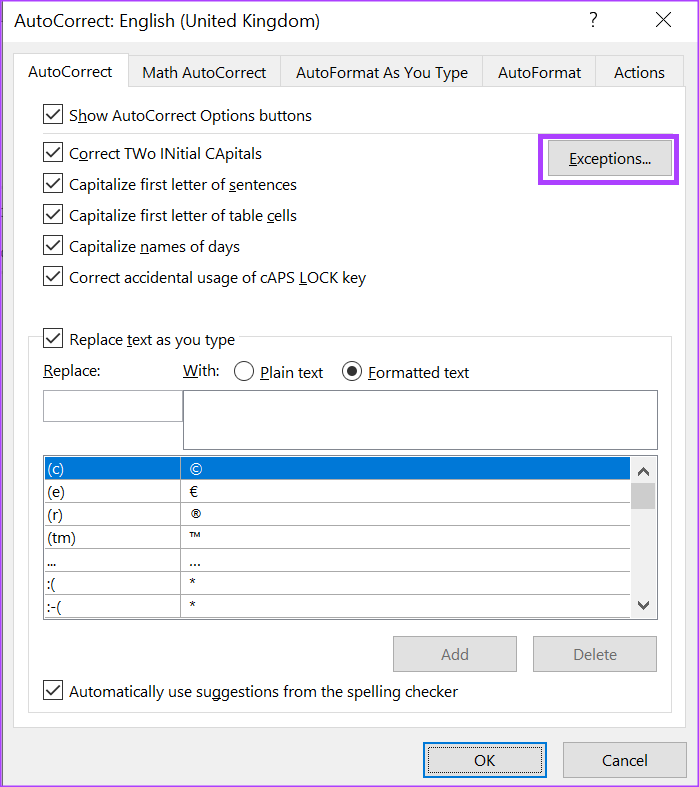Viewport: 699px width, 787px height.
Task: Select the AutoCorrect tab
Action: (x=70, y=71)
